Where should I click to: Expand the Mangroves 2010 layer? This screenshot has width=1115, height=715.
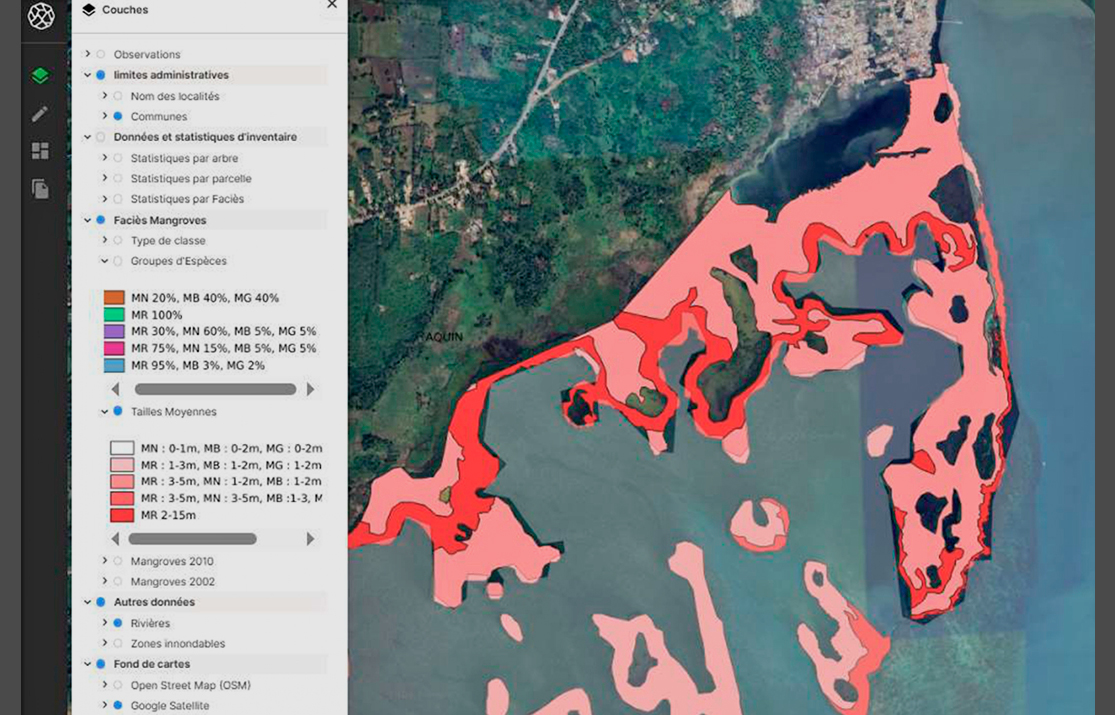point(104,561)
